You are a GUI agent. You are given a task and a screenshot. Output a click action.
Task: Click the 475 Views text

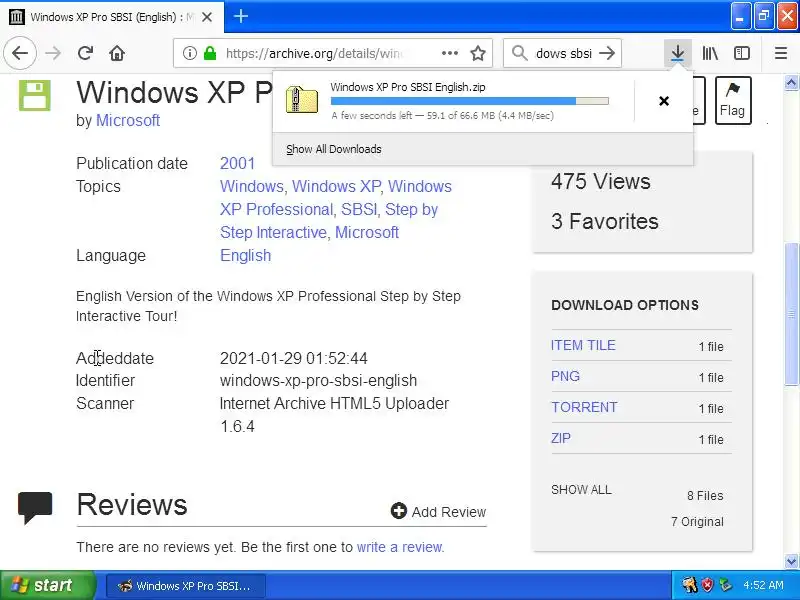click(601, 181)
